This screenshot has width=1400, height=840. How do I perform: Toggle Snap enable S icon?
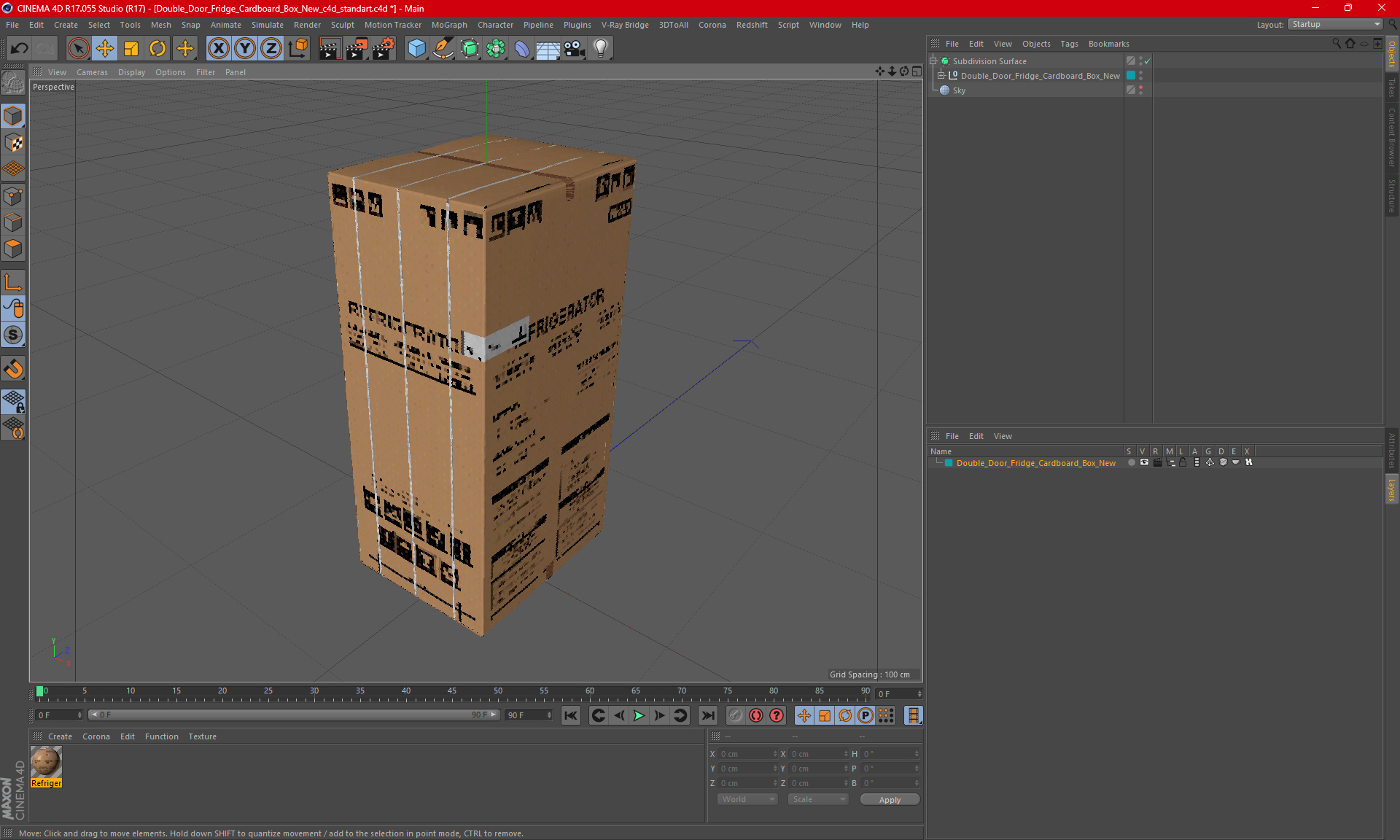[13, 335]
